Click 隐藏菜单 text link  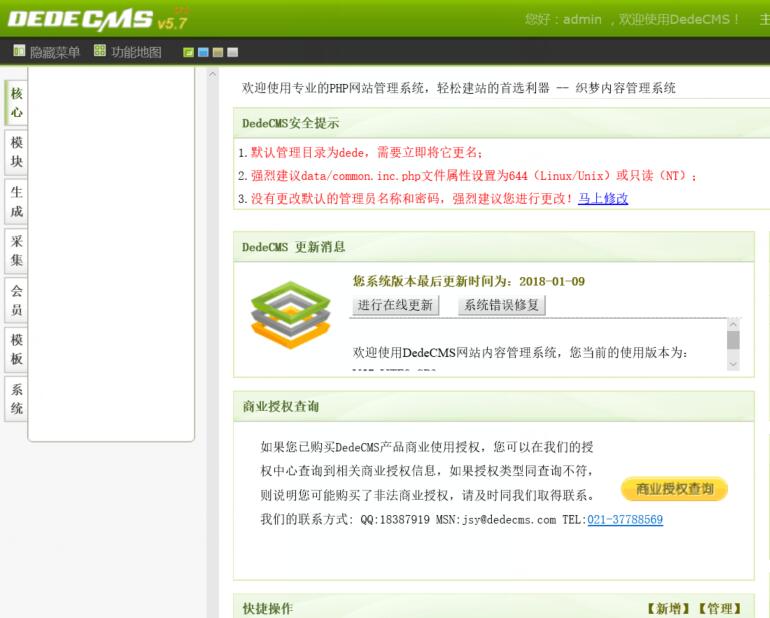point(55,52)
